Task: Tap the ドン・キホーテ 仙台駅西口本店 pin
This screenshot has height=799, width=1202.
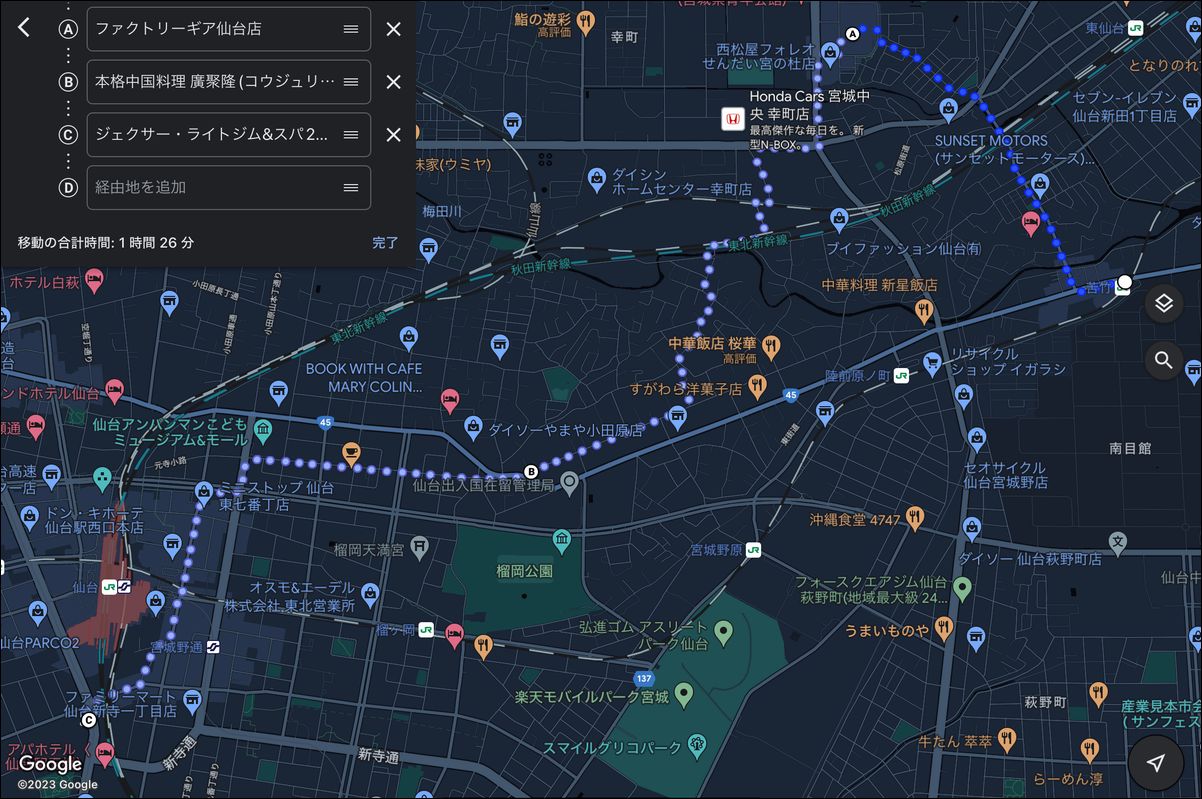Action: [x=30, y=515]
